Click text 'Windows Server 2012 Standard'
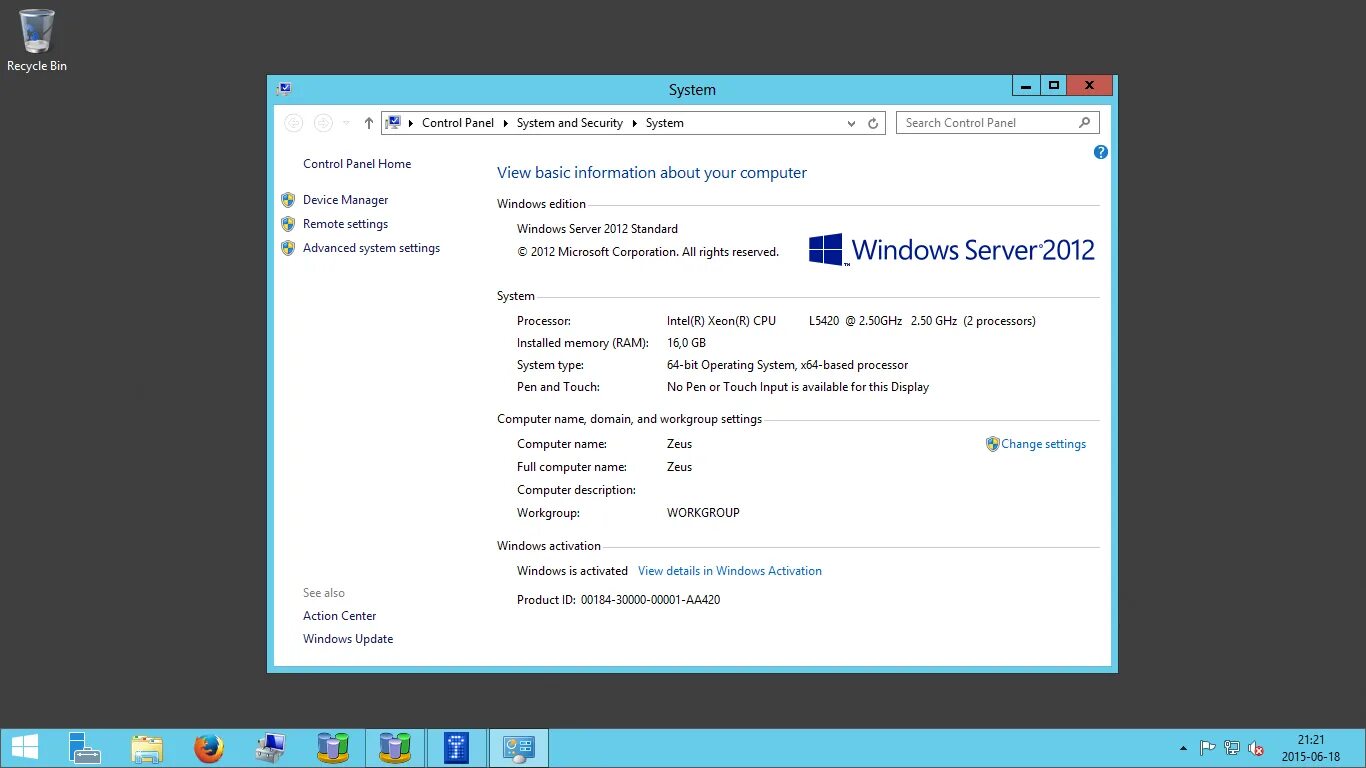Viewport: 1366px width, 768px height. coord(597,229)
